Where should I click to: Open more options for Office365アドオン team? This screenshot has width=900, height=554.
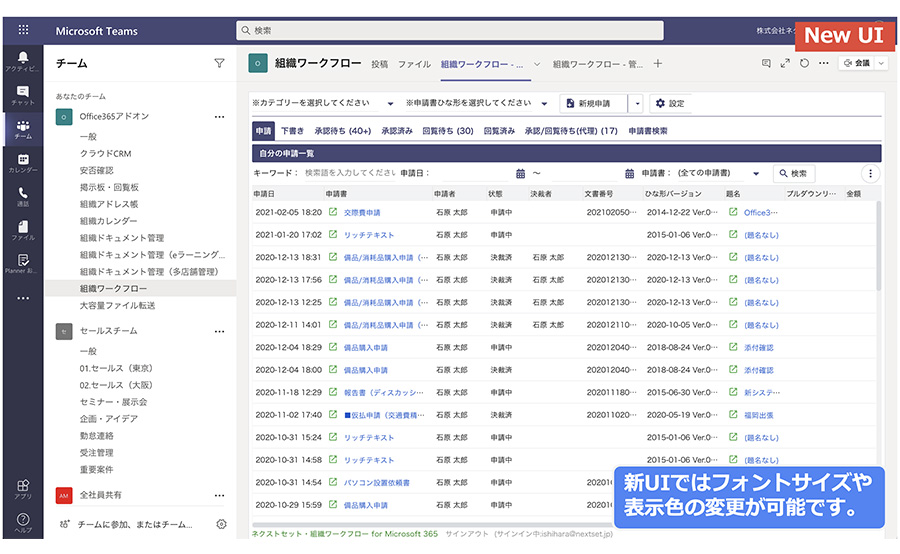tap(219, 117)
